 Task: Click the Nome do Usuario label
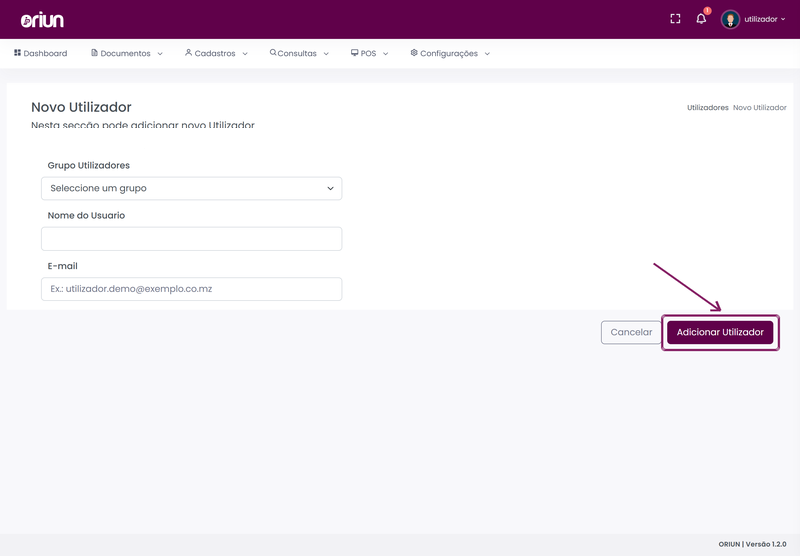coord(86,215)
